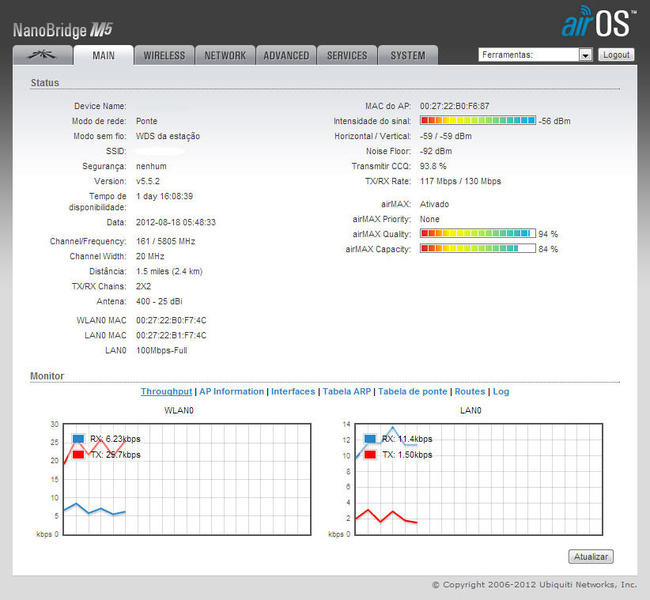
Task: Click the Transmitir CCQ value 93.8 %
Action: (433, 166)
